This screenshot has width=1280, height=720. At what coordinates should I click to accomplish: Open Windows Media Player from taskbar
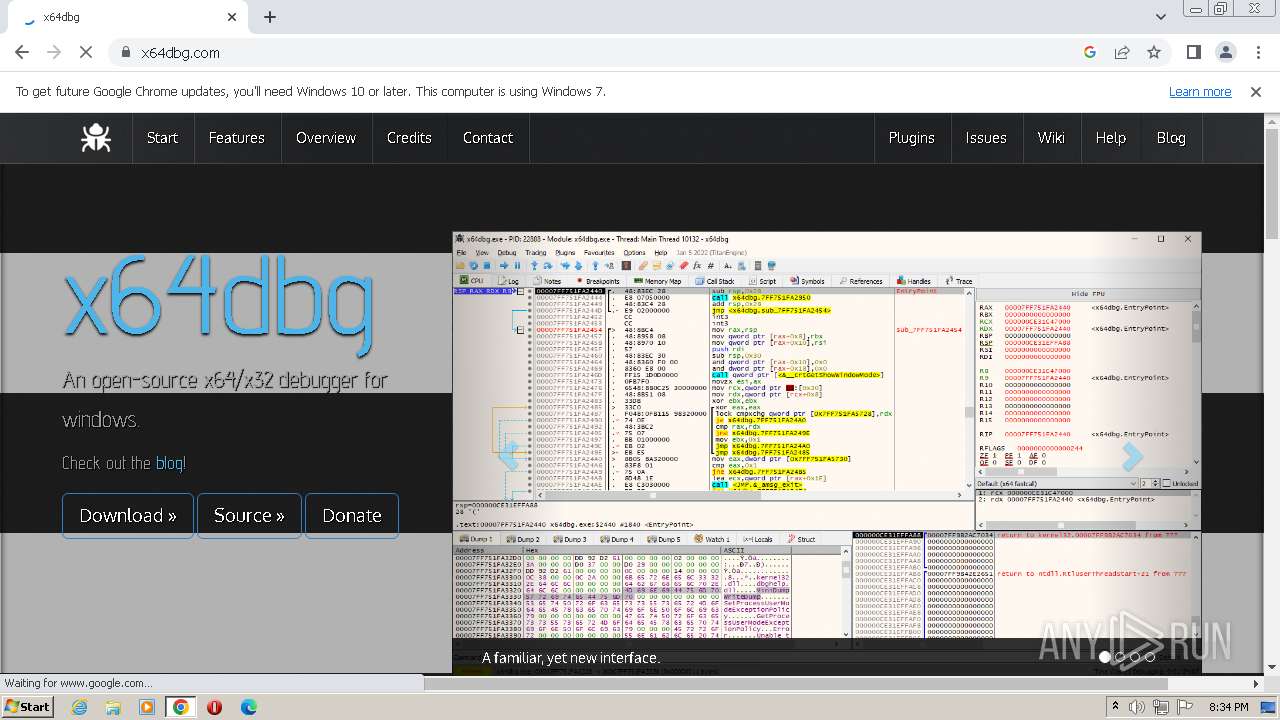click(x=147, y=707)
